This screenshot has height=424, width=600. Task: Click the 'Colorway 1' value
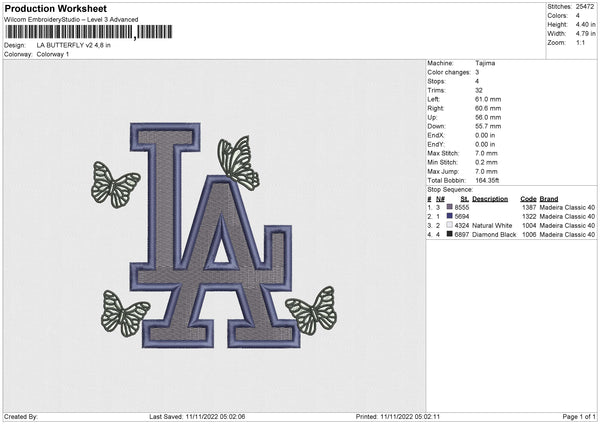point(53,54)
